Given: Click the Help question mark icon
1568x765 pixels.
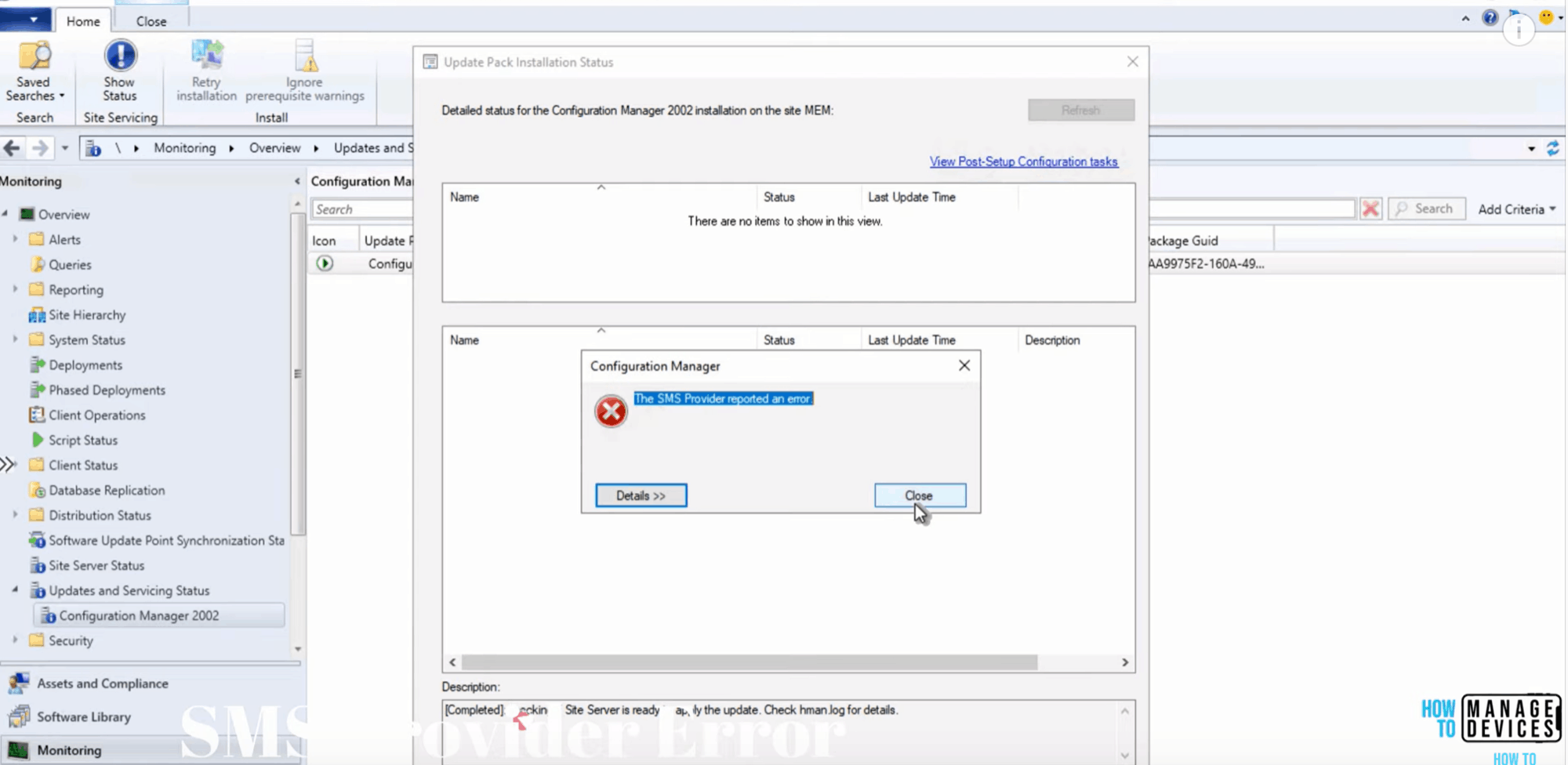Looking at the screenshot, I should (1490, 17).
